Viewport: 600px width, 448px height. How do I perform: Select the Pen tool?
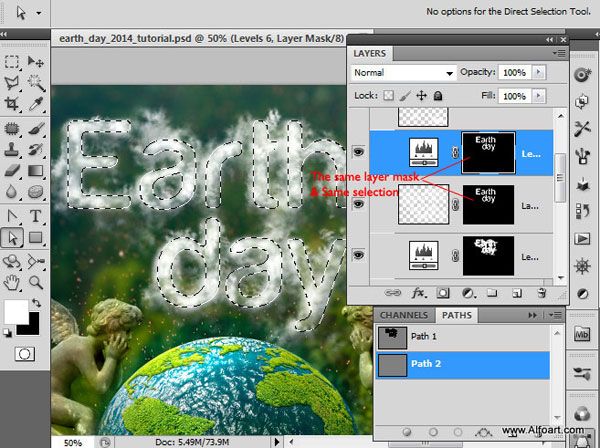pos(11,216)
